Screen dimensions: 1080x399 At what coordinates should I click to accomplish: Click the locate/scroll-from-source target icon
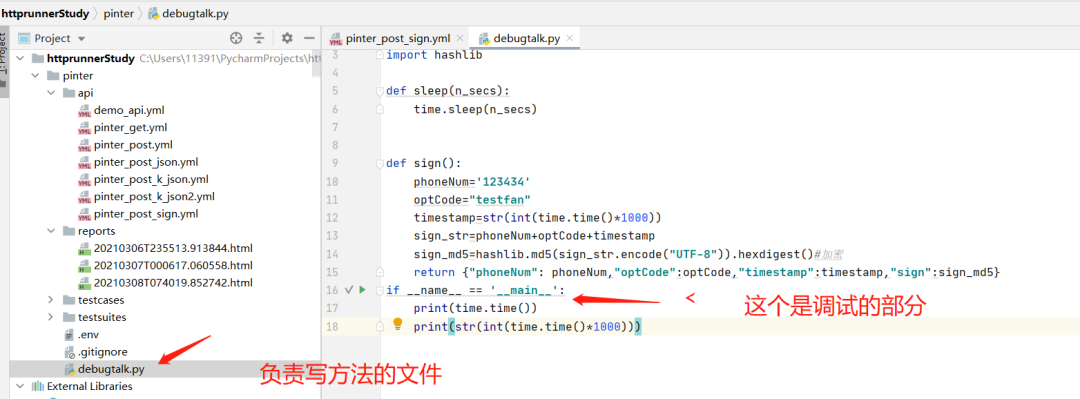(x=236, y=39)
